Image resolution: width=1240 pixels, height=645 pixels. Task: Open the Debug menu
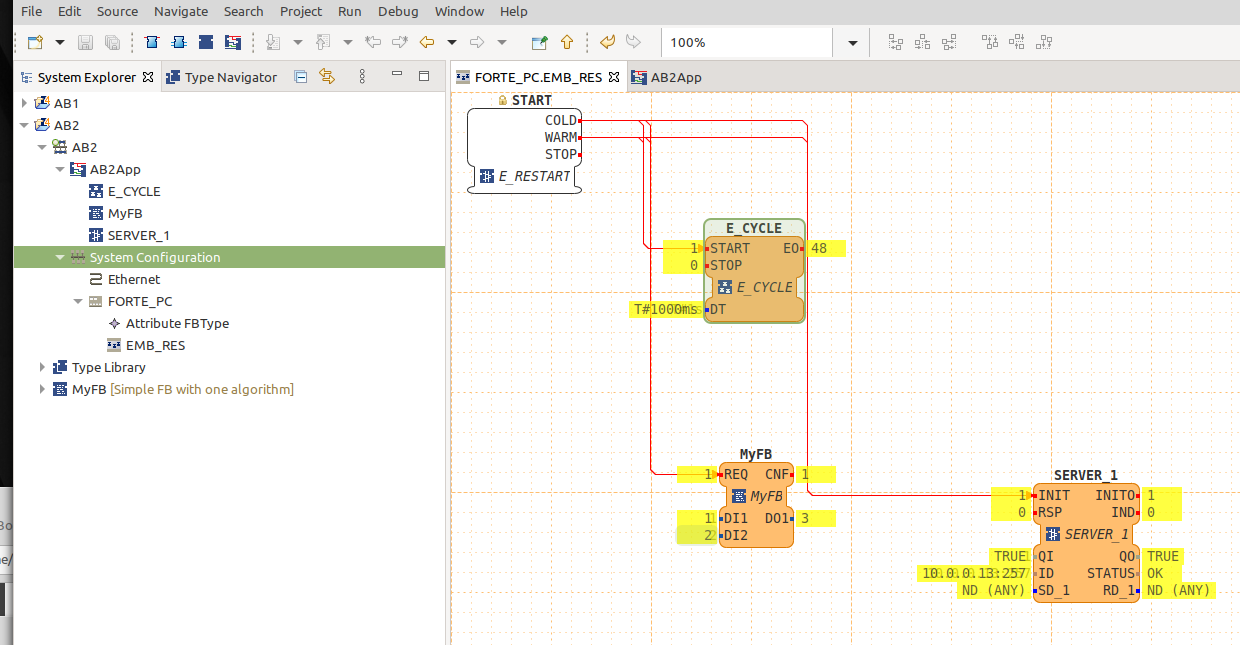[x=398, y=11]
